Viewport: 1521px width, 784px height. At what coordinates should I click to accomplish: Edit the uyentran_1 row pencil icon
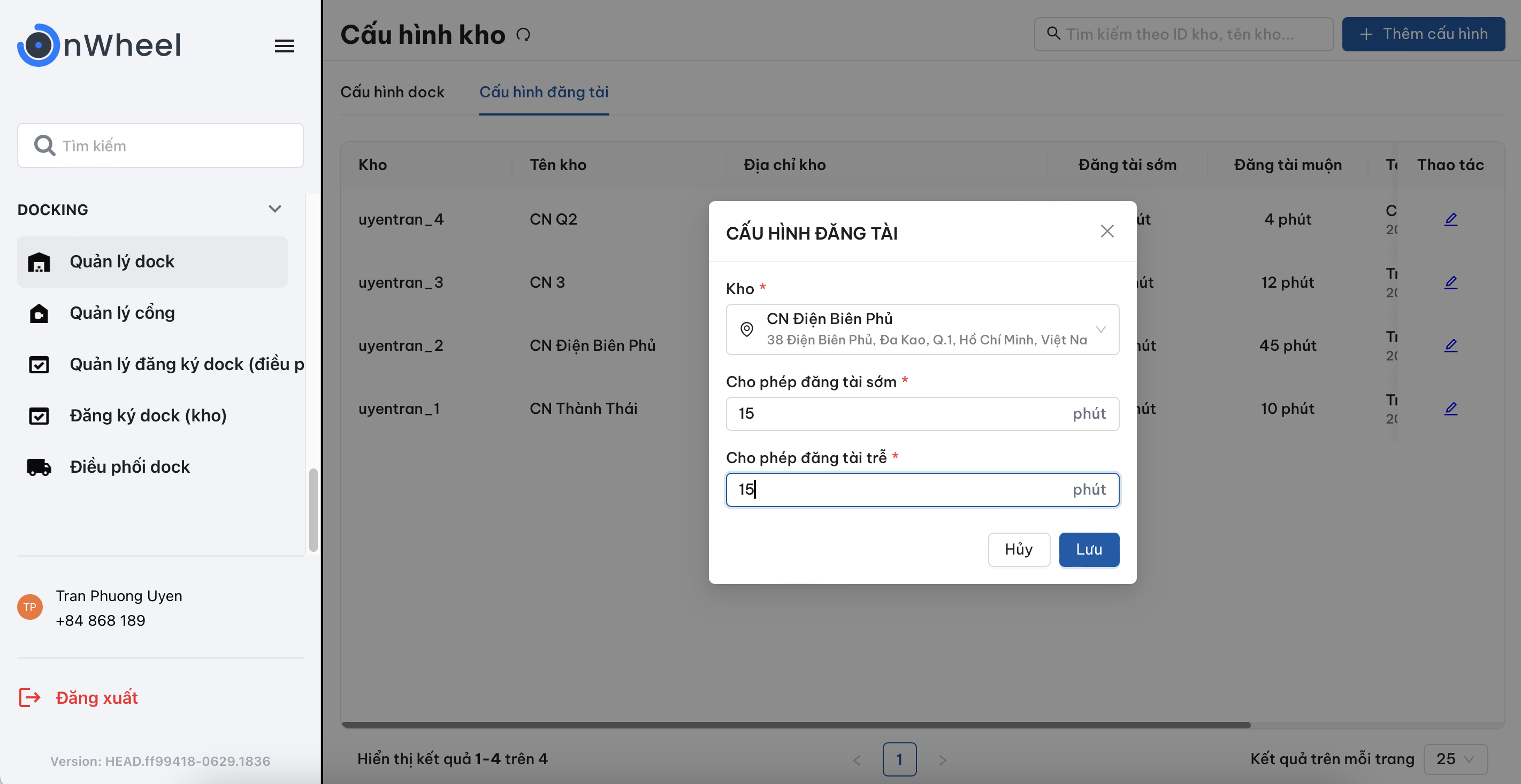[1451, 409]
